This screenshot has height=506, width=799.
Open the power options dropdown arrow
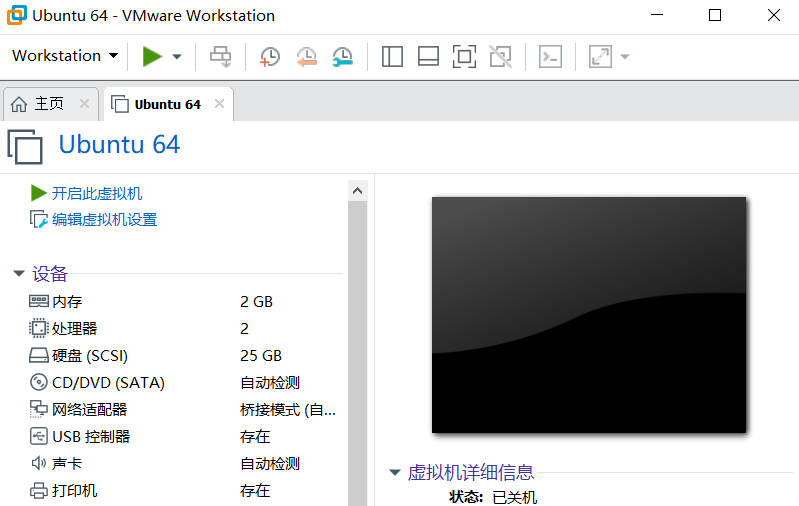tap(177, 57)
